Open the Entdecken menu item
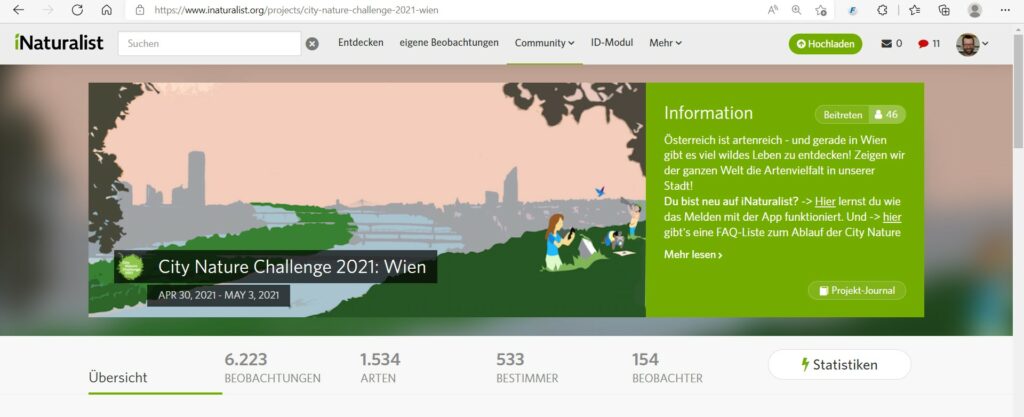This screenshot has height=417, width=1024. click(x=360, y=42)
